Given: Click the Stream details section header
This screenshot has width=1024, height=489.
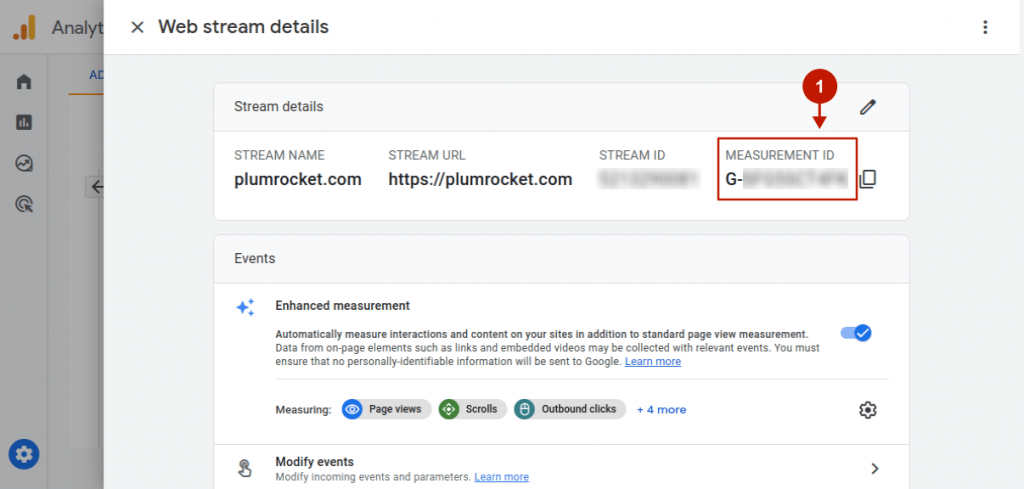Looking at the screenshot, I should 279,106.
